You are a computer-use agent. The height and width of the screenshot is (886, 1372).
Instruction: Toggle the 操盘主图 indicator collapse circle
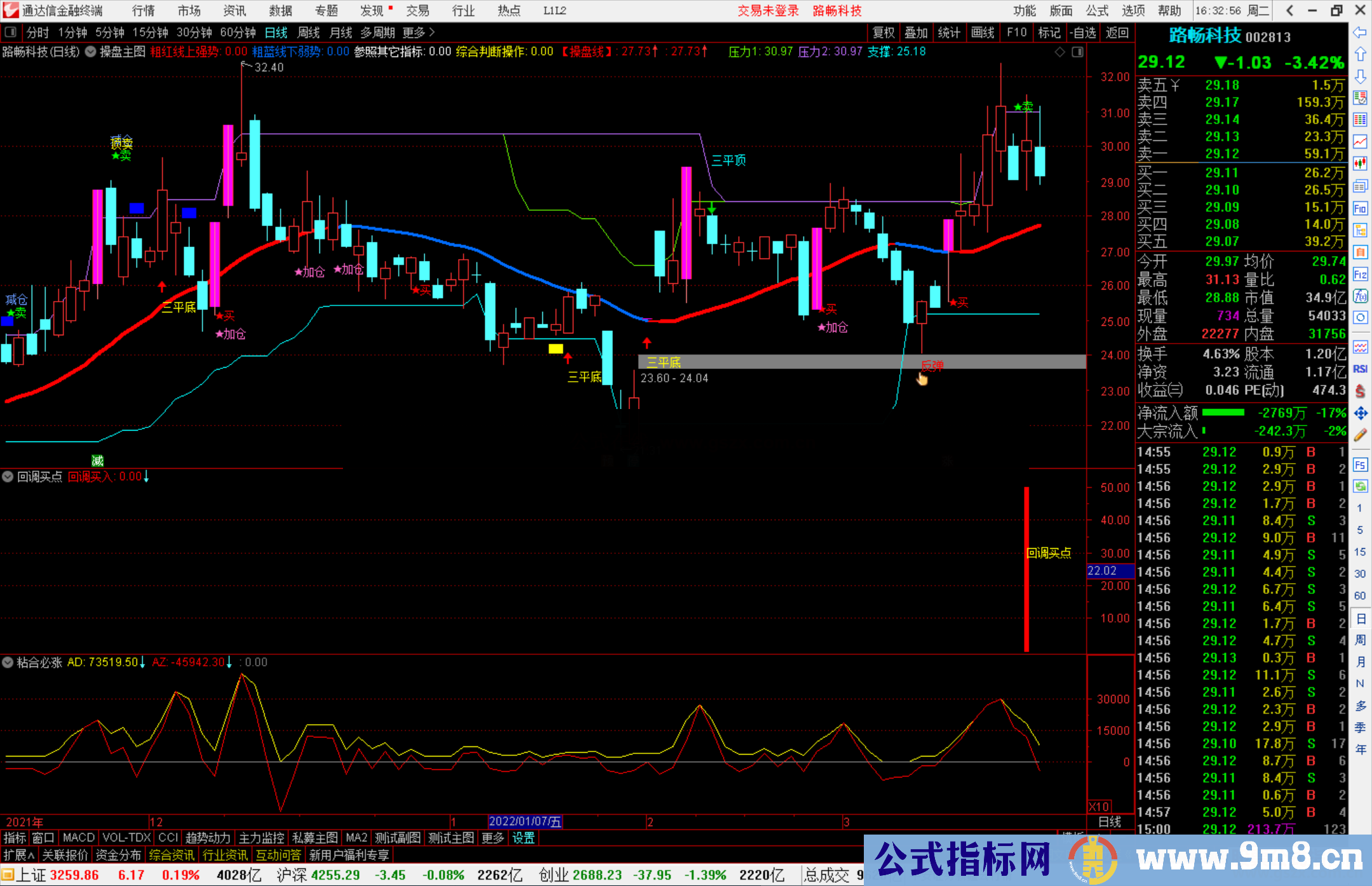91,51
